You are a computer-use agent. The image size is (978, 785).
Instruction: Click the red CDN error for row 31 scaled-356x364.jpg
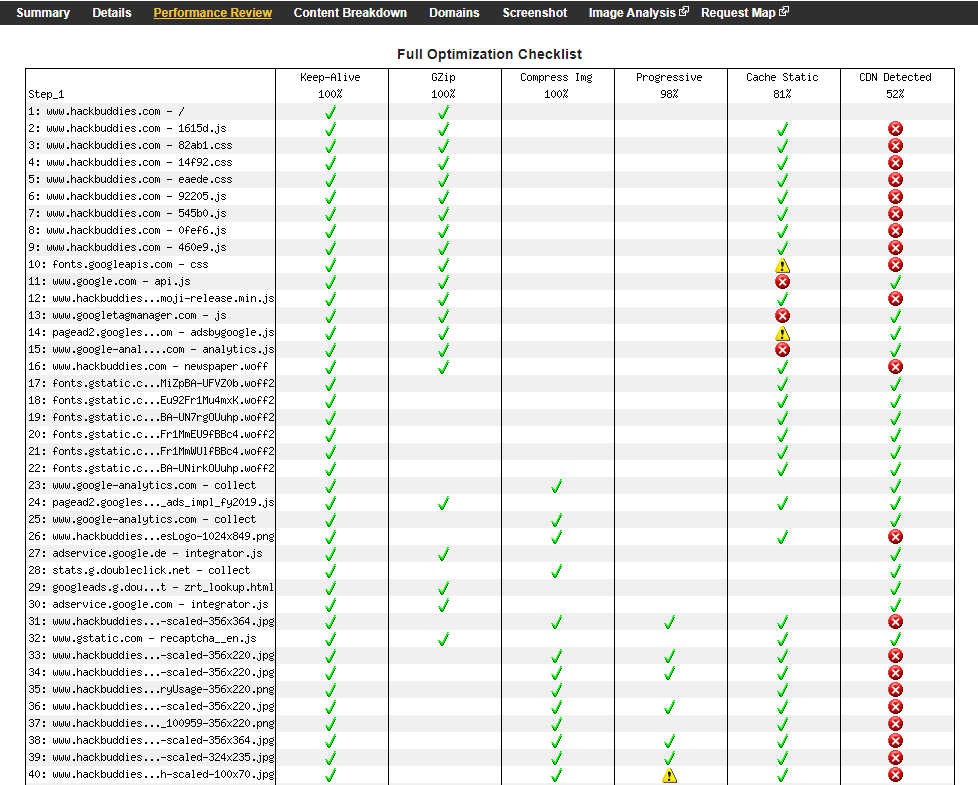pyautogui.click(x=895, y=622)
